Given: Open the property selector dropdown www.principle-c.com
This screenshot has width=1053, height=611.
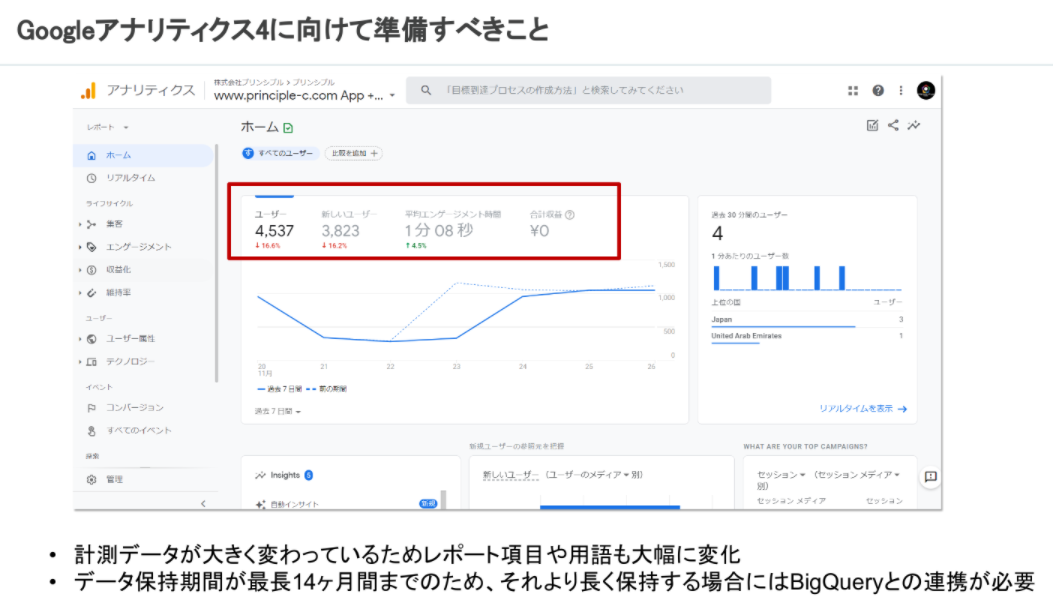Looking at the screenshot, I should (304, 96).
